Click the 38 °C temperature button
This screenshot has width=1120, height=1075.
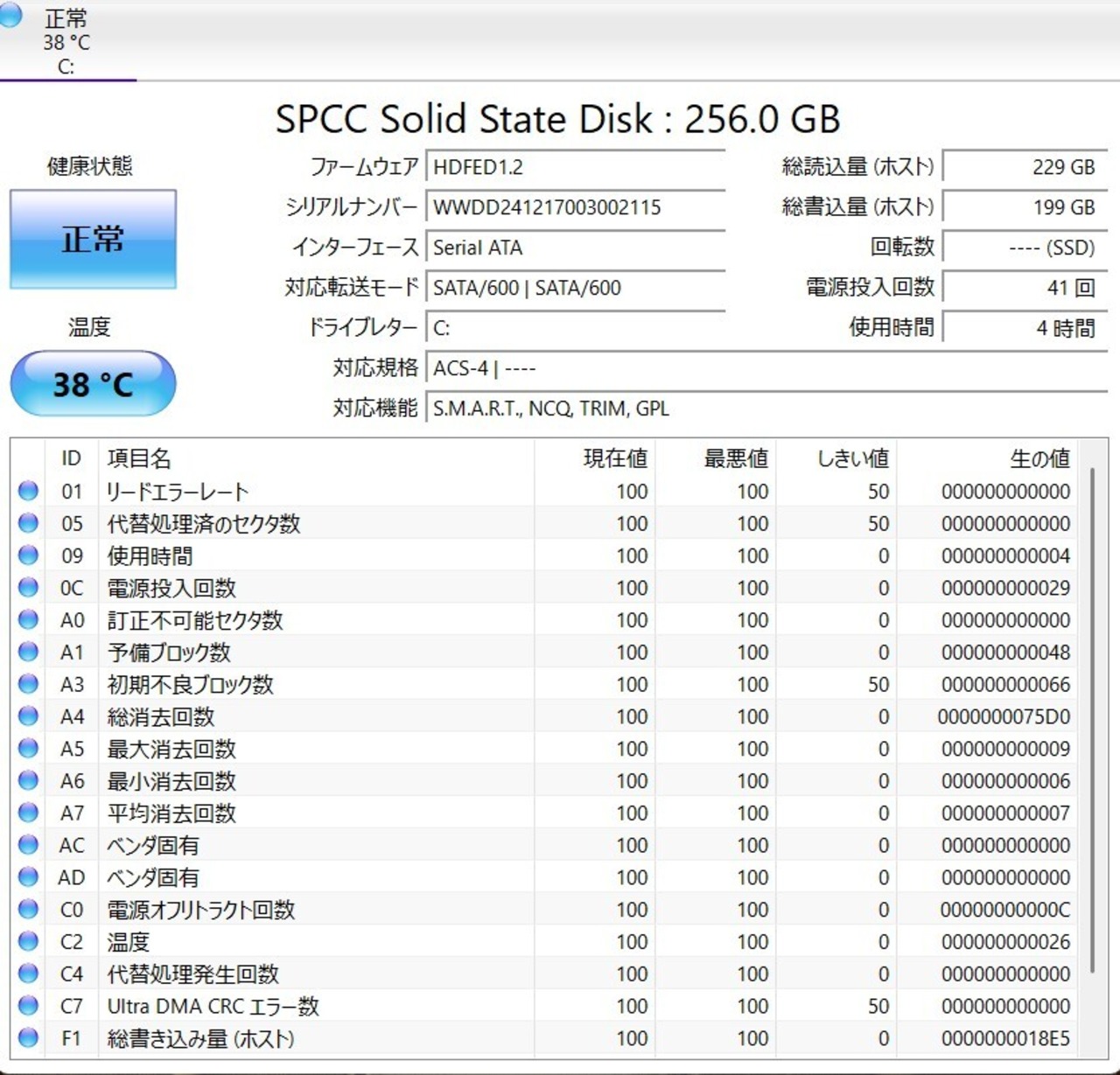point(93,384)
